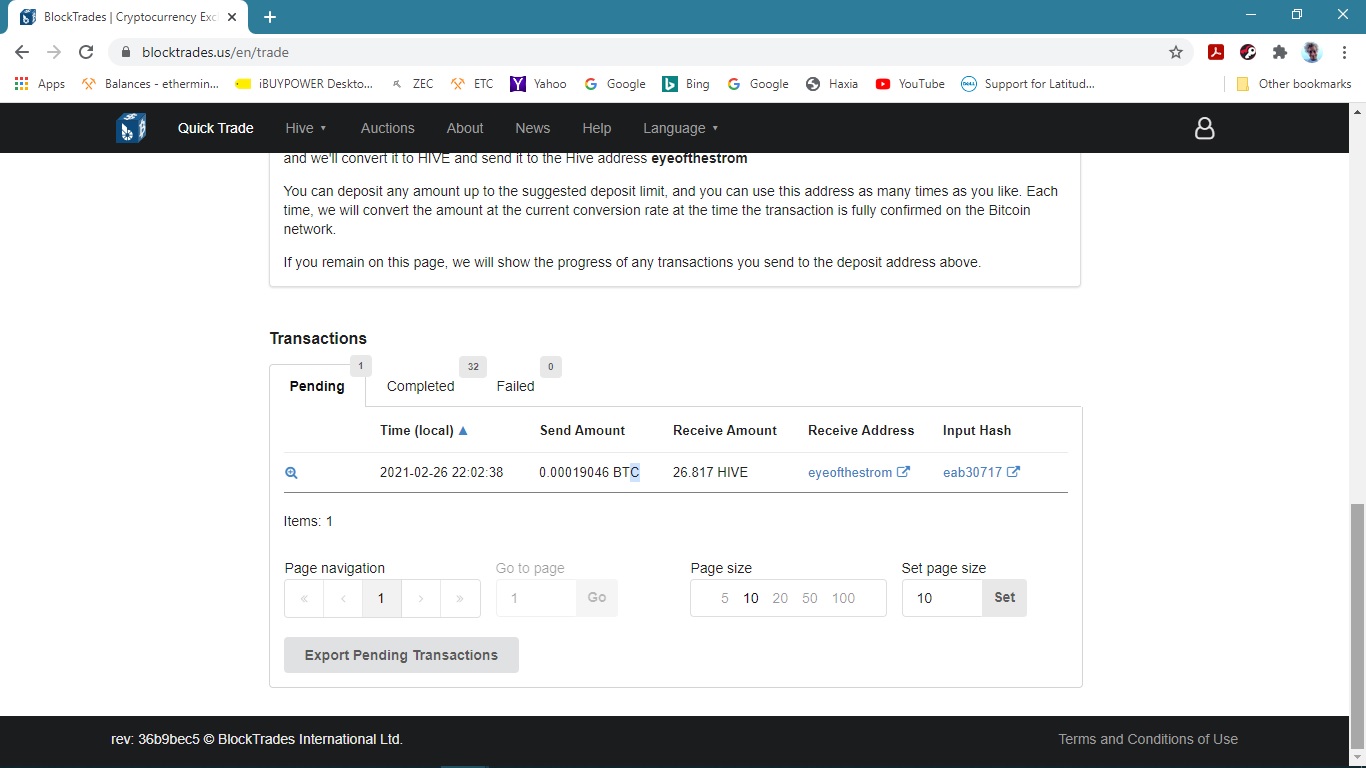Viewport: 1366px width, 768px height.
Task: Expand the Language dropdown menu
Action: [680, 128]
